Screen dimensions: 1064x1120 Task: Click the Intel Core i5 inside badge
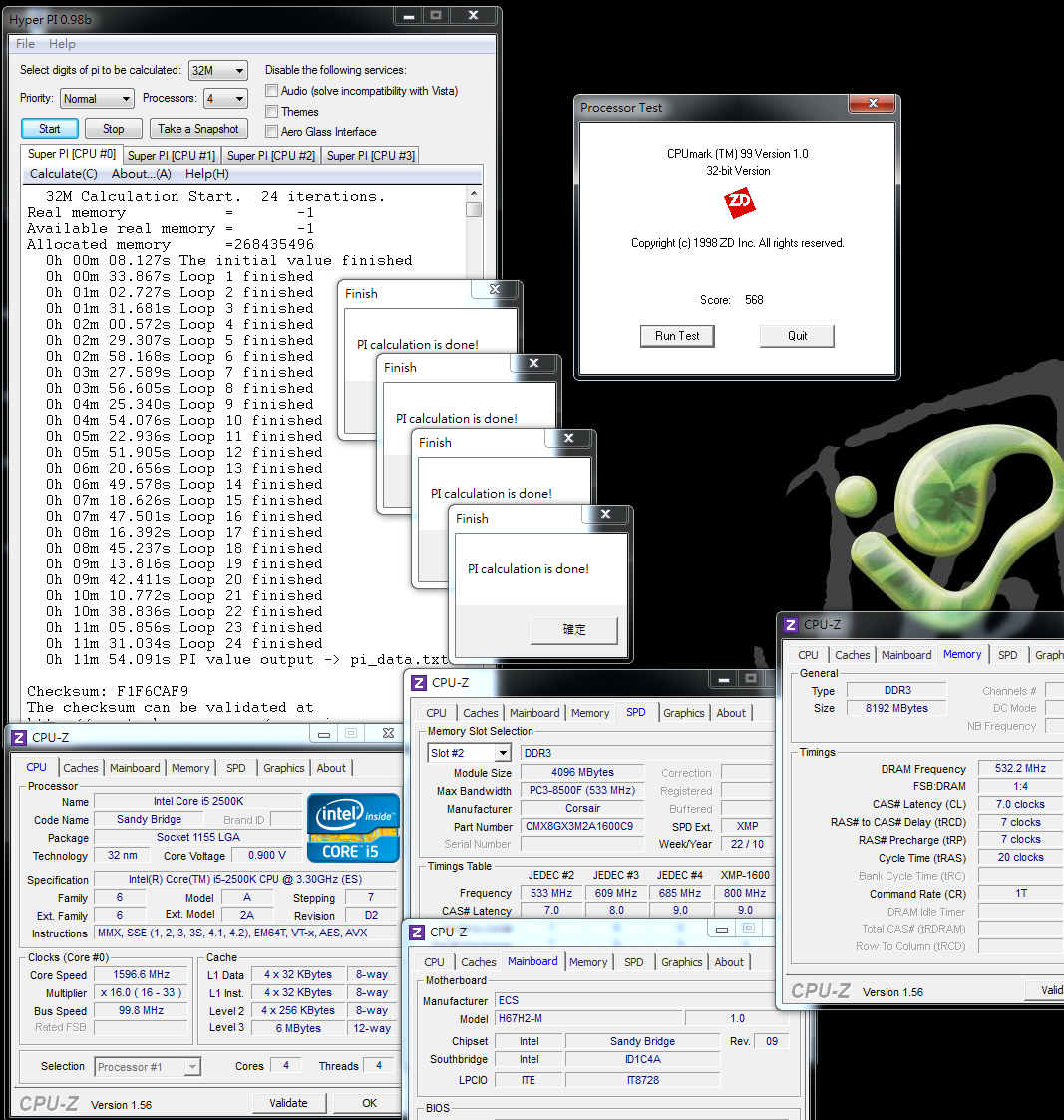tap(353, 827)
